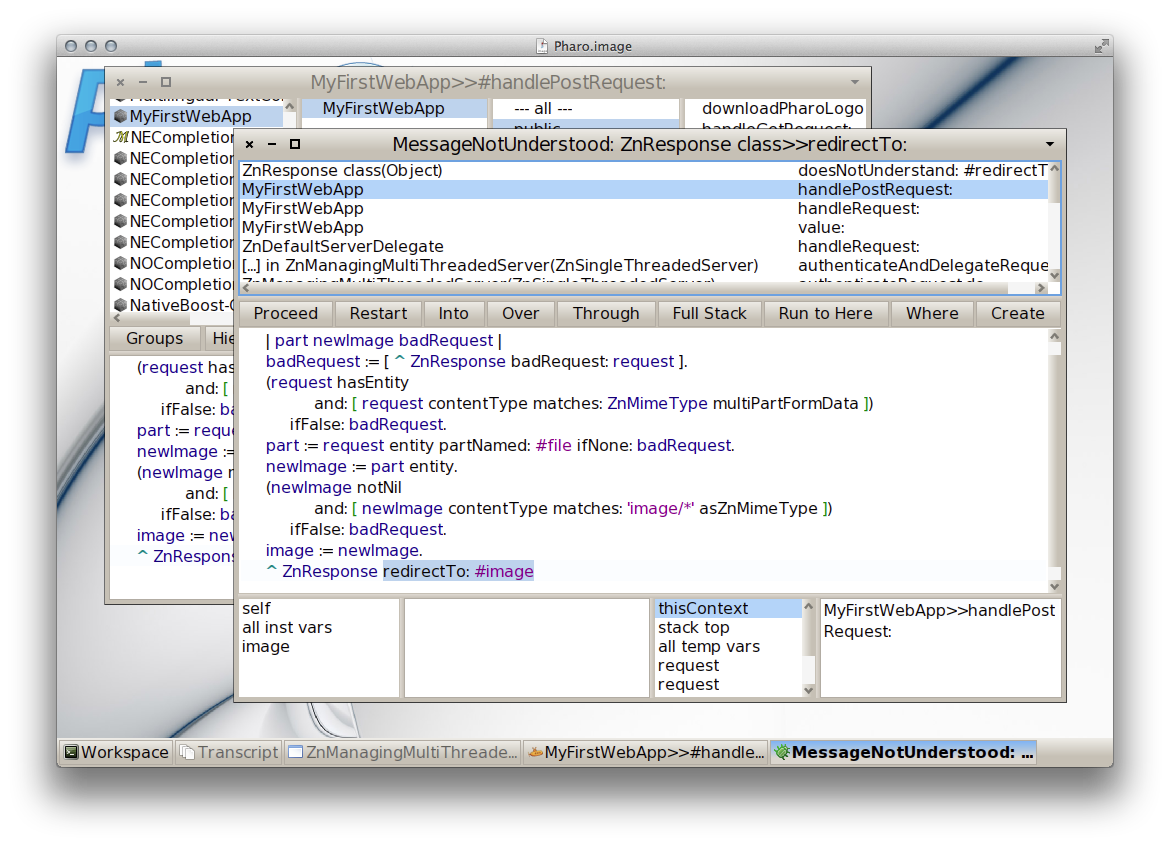1170x846 pixels.
Task: Switch to the Transcript taskbar item
Action: 229,752
